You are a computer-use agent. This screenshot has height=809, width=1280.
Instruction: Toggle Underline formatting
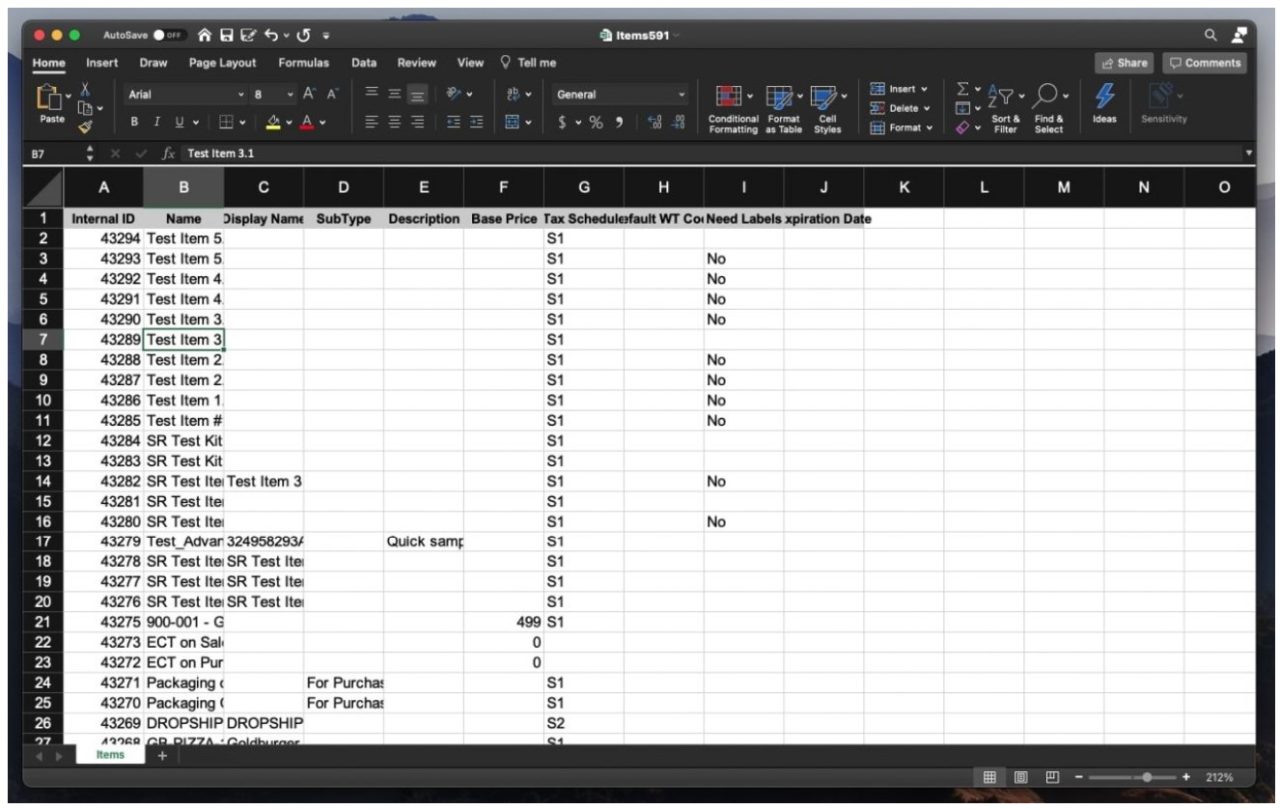coord(180,122)
